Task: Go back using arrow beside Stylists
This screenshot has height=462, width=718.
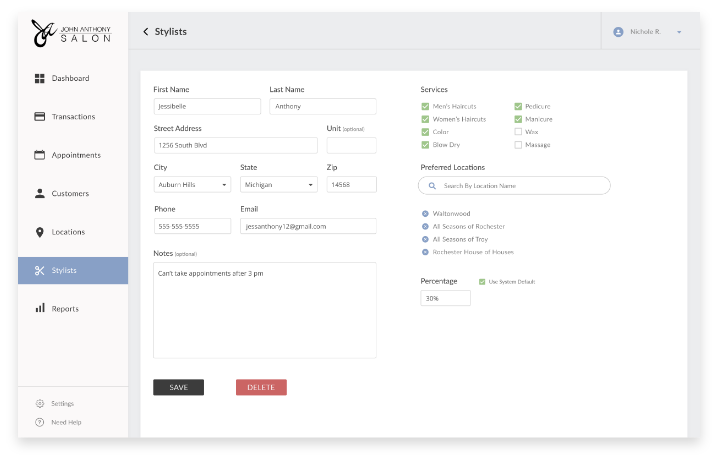Action: [x=146, y=32]
